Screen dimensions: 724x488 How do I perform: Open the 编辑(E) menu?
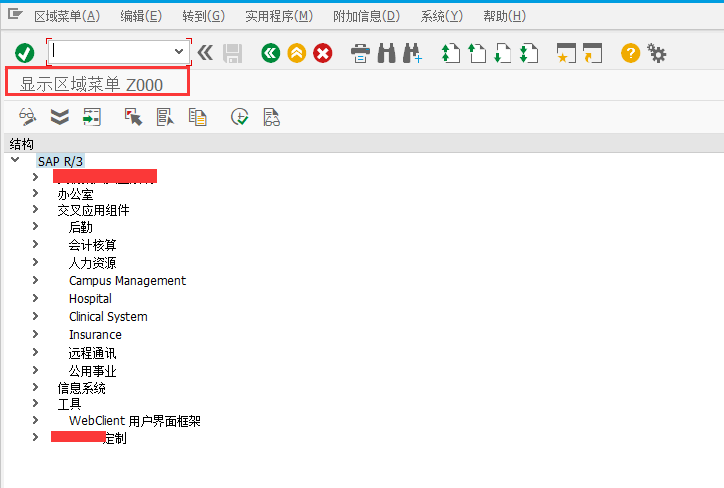click(x=141, y=16)
